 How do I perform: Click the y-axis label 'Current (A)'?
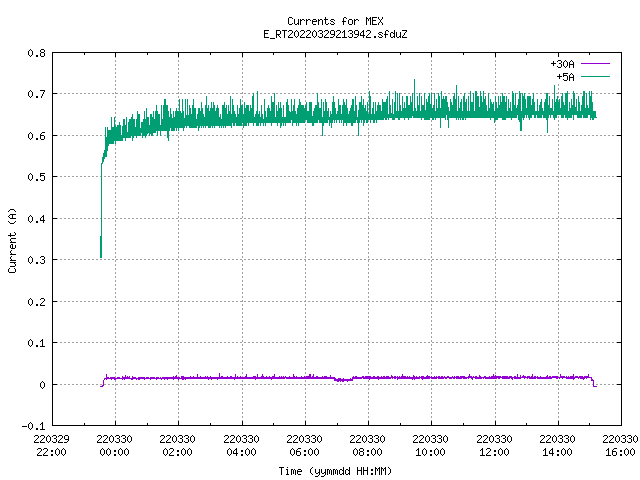[12, 240]
